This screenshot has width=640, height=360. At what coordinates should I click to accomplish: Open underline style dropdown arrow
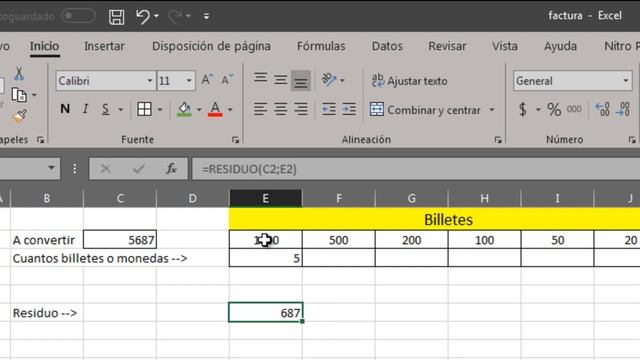(121, 109)
